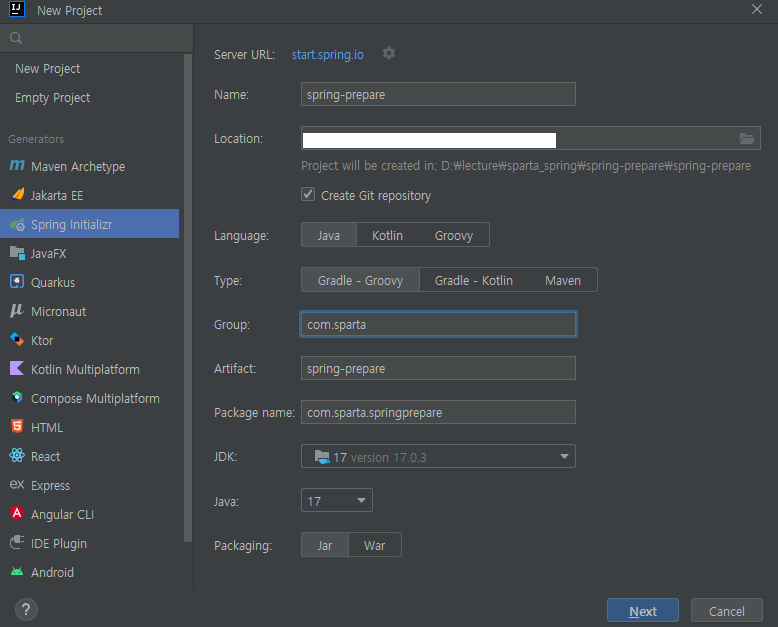Click the Package name input field
Screen dimensions: 778x627
(438, 412)
